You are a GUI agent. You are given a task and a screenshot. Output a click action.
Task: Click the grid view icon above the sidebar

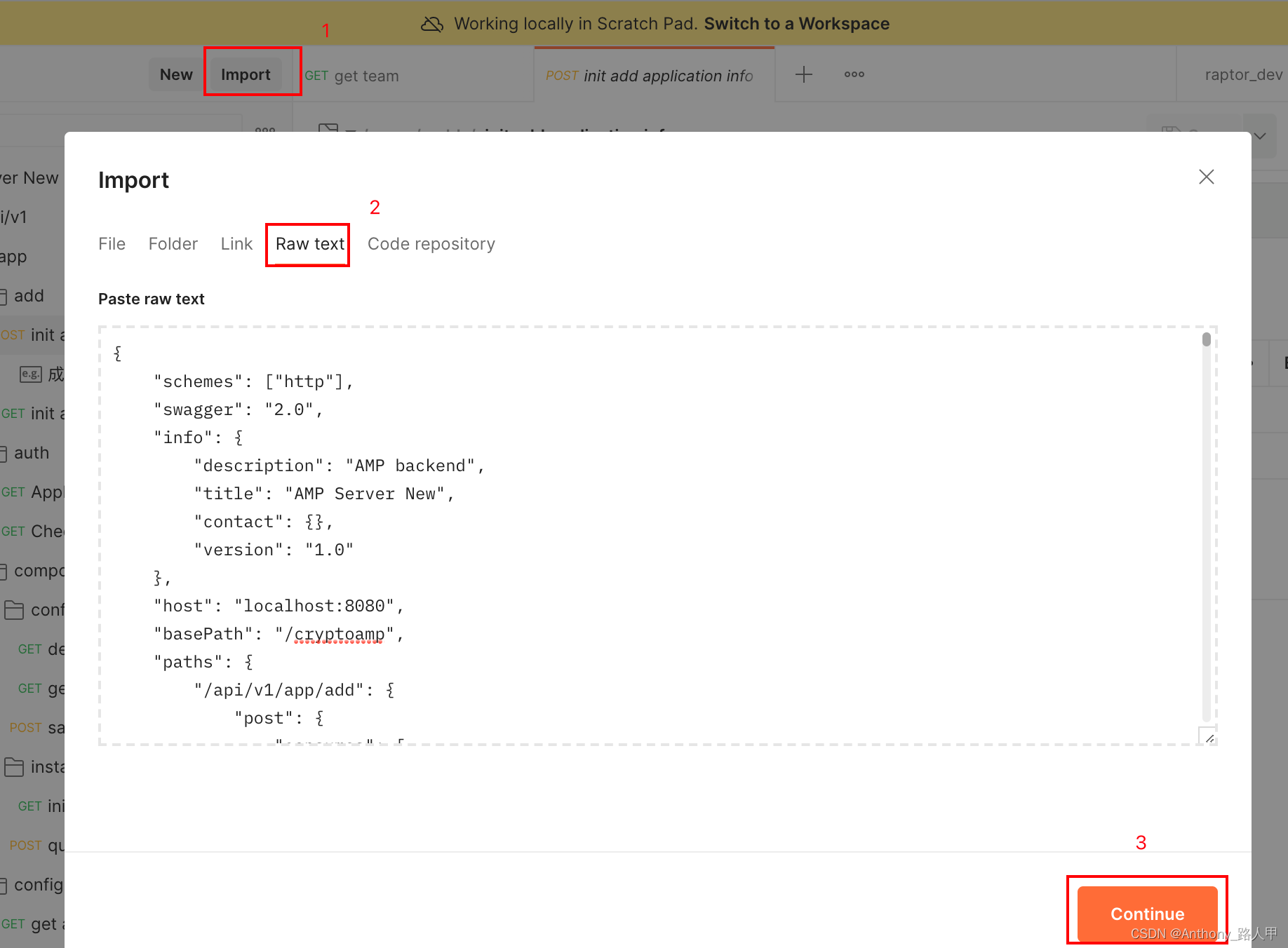(x=264, y=130)
